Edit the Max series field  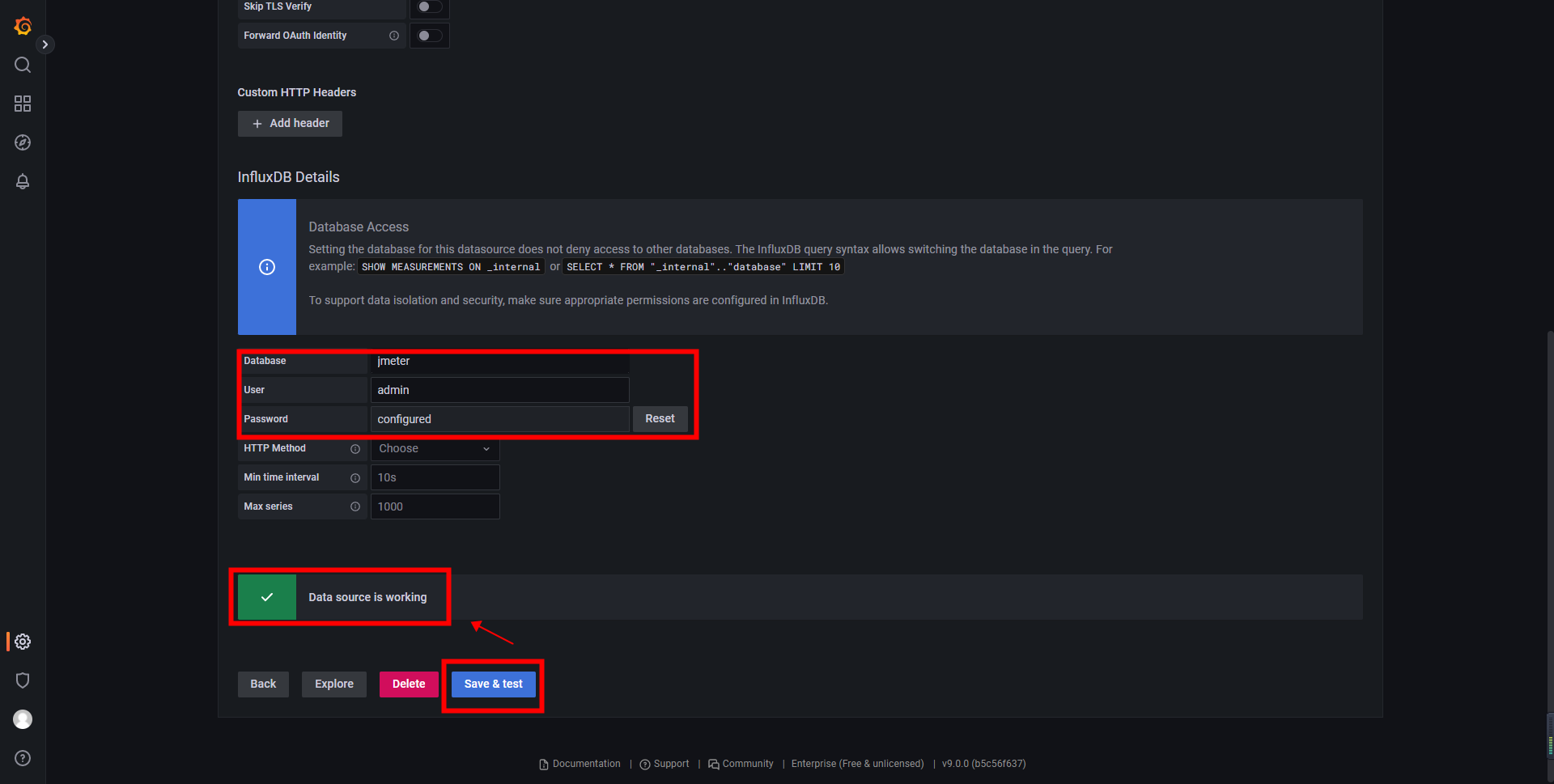[435, 506]
